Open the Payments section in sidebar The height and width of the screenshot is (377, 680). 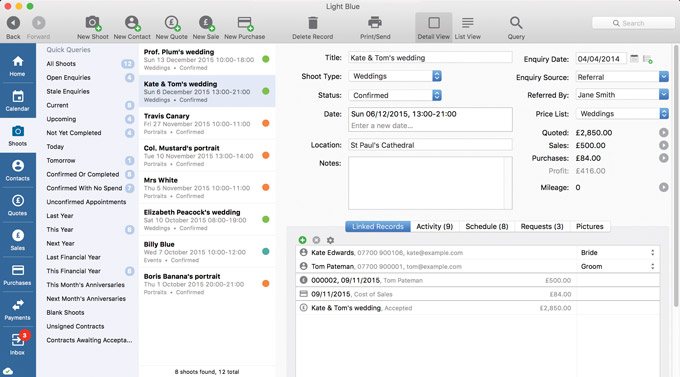[17, 309]
